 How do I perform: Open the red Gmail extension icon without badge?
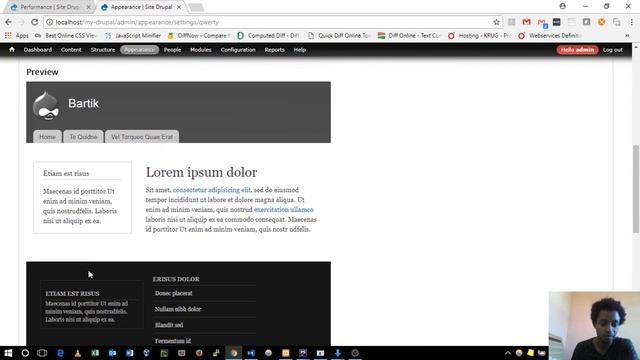tap(527, 22)
